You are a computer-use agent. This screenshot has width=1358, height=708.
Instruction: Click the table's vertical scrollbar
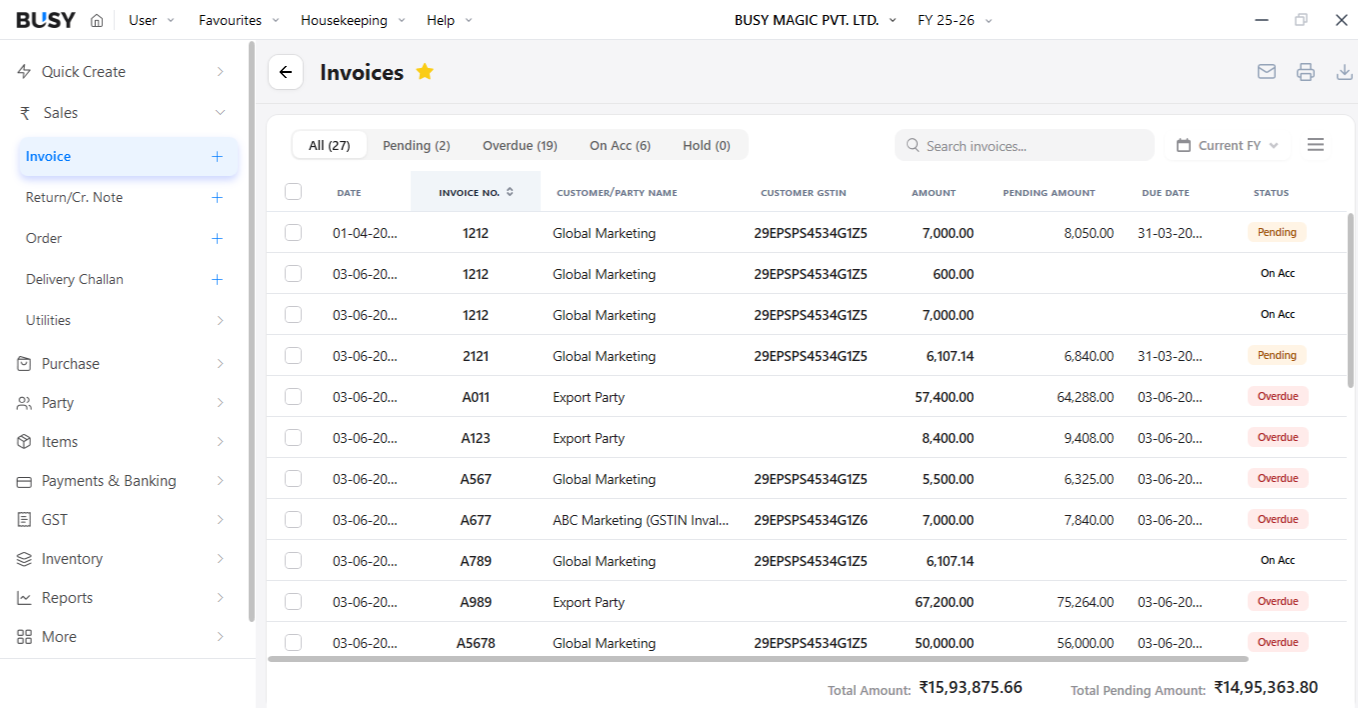click(1351, 299)
